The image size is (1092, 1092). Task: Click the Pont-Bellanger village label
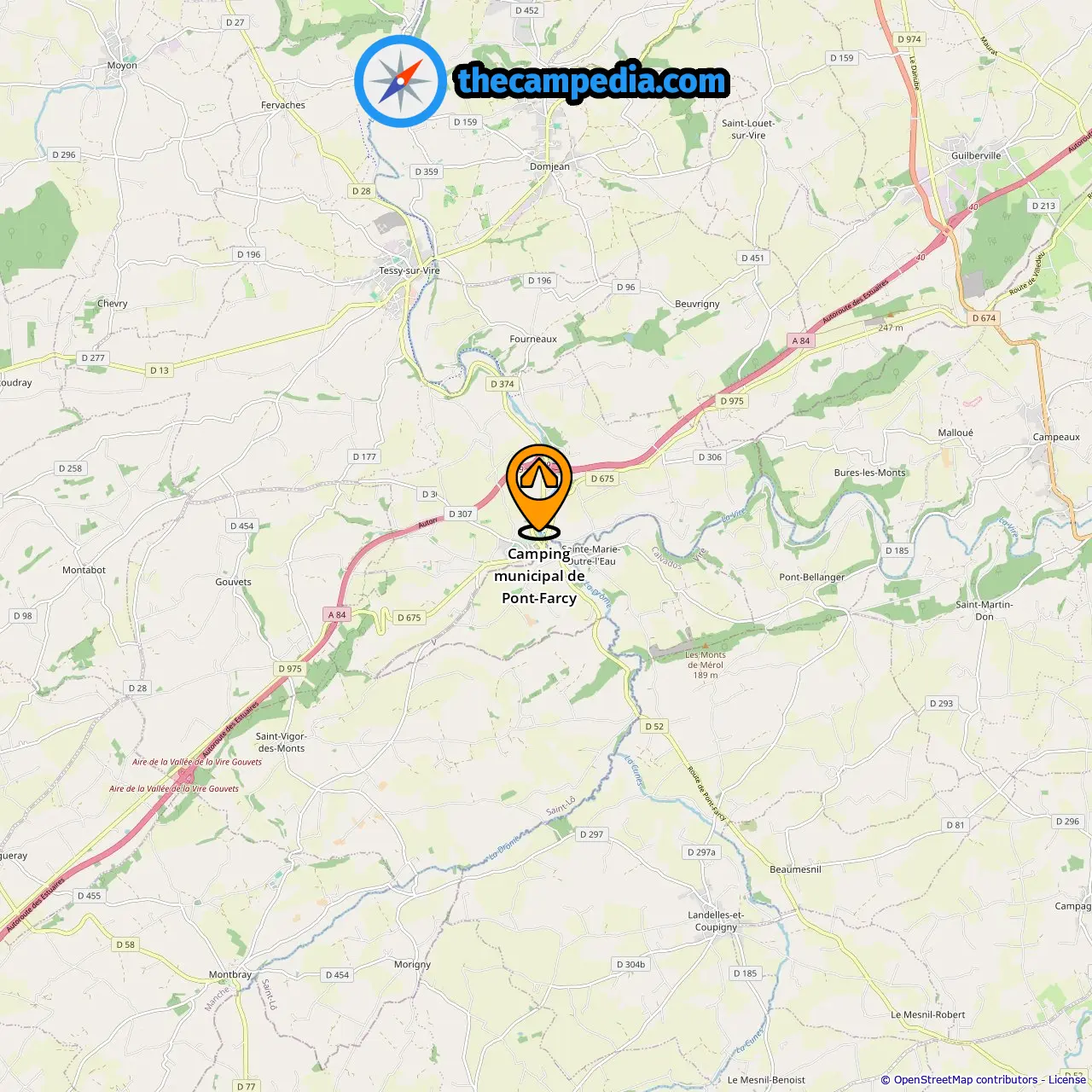pos(811,577)
